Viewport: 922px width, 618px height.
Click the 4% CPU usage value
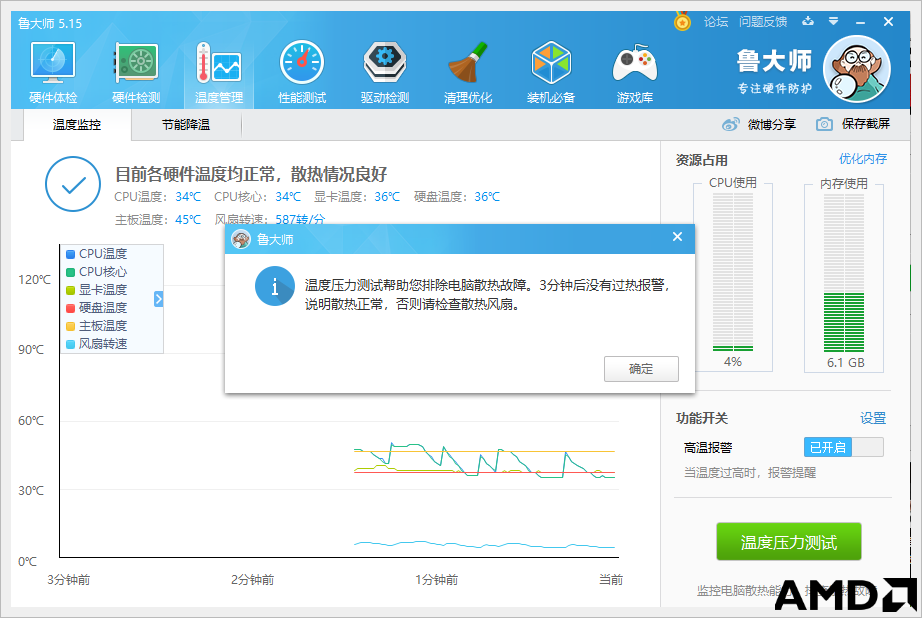tap(733, 362)
